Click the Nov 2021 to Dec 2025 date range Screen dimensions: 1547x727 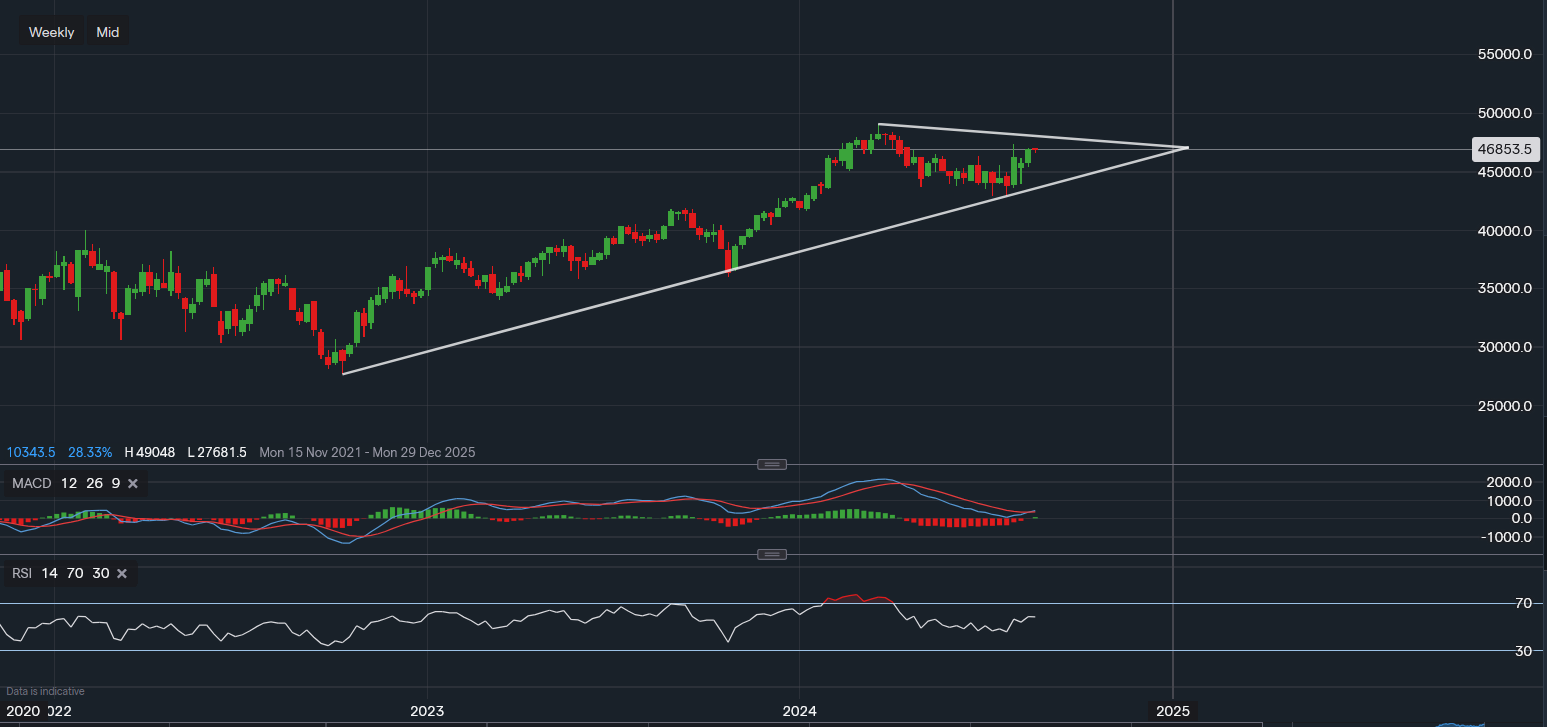[x=367, y=452]
